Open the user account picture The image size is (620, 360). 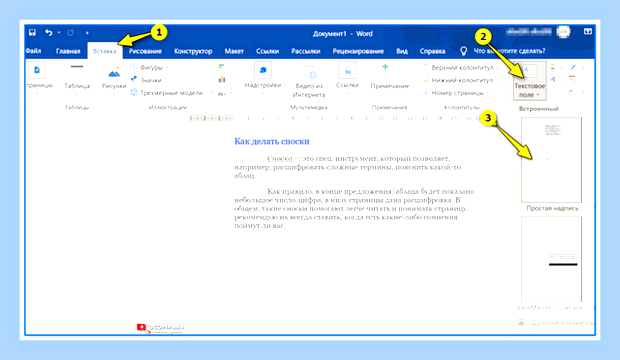[x=563, y=32]
